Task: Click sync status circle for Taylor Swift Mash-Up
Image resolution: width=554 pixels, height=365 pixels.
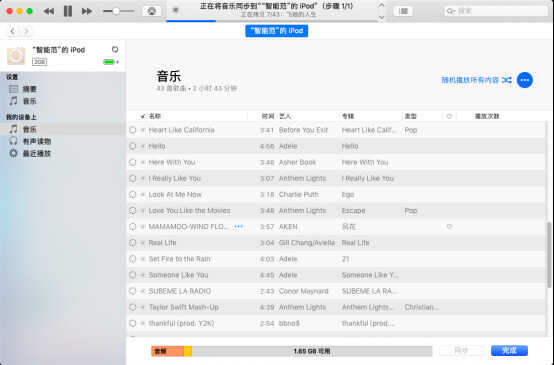Action: pyautogui.click(x=132, y=307)
